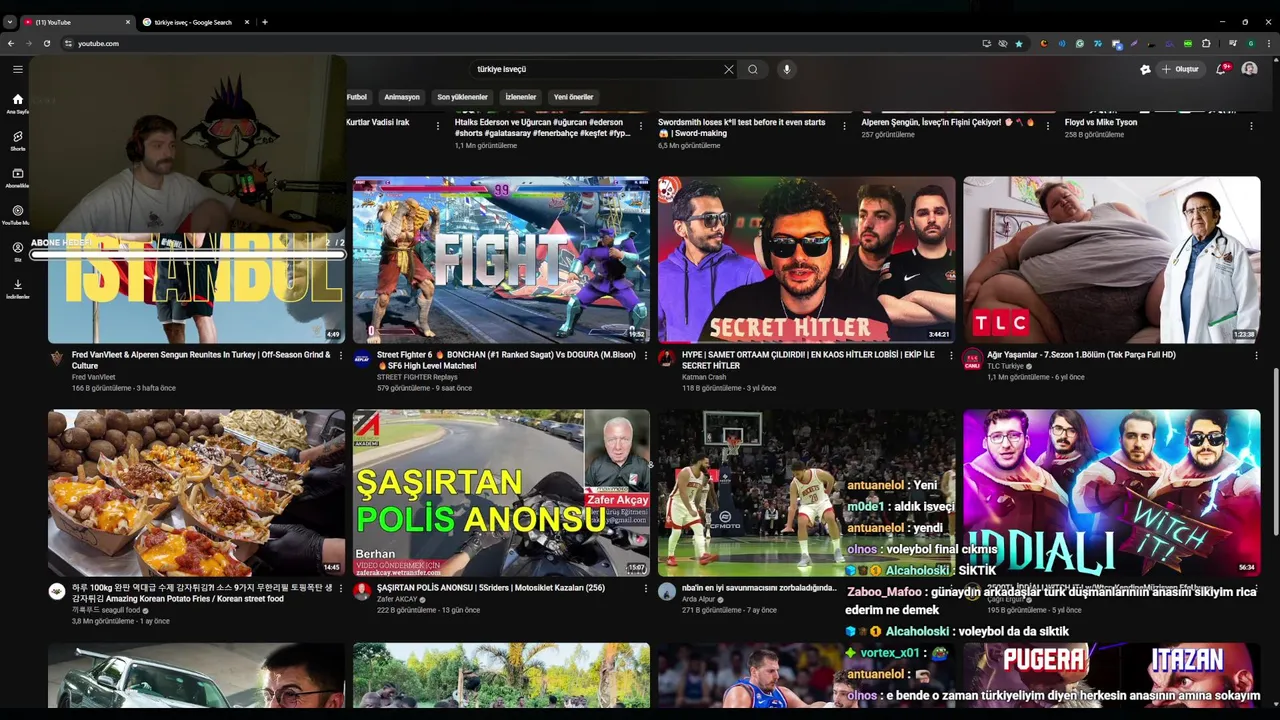Open Arda Alpur channel link

click(x=699, y=599)
